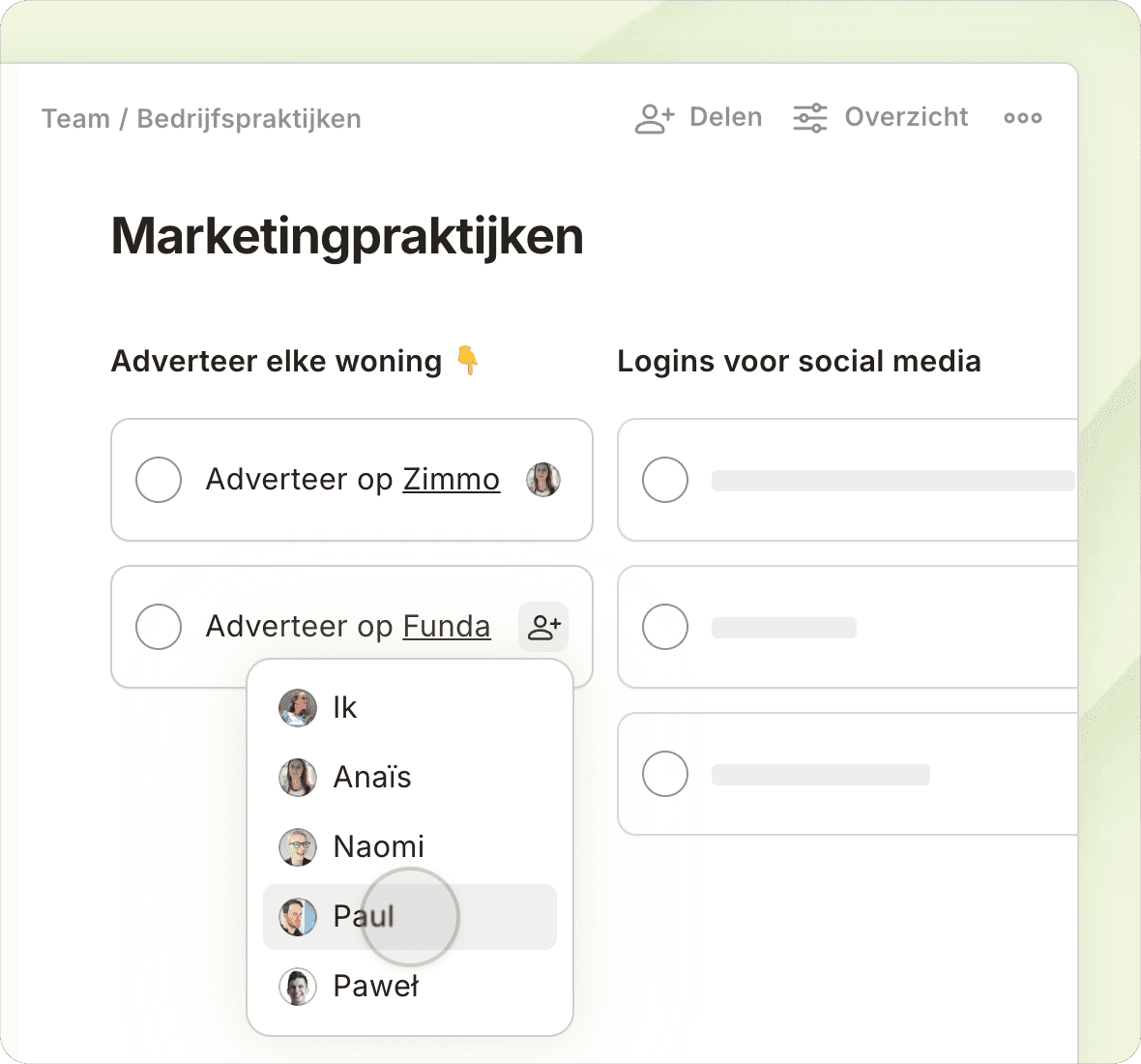Screen dimensions: 1141x1064
Task: Tick the first Logins voor social media task
Action: pyautogui.click(x=665, y=480)
